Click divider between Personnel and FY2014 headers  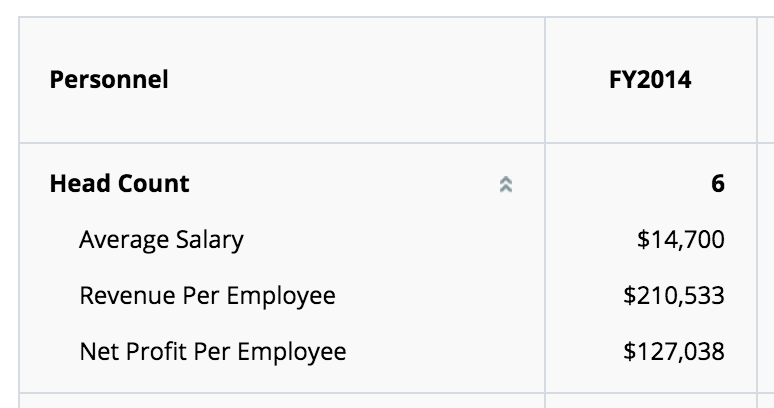tap(545, 80)
